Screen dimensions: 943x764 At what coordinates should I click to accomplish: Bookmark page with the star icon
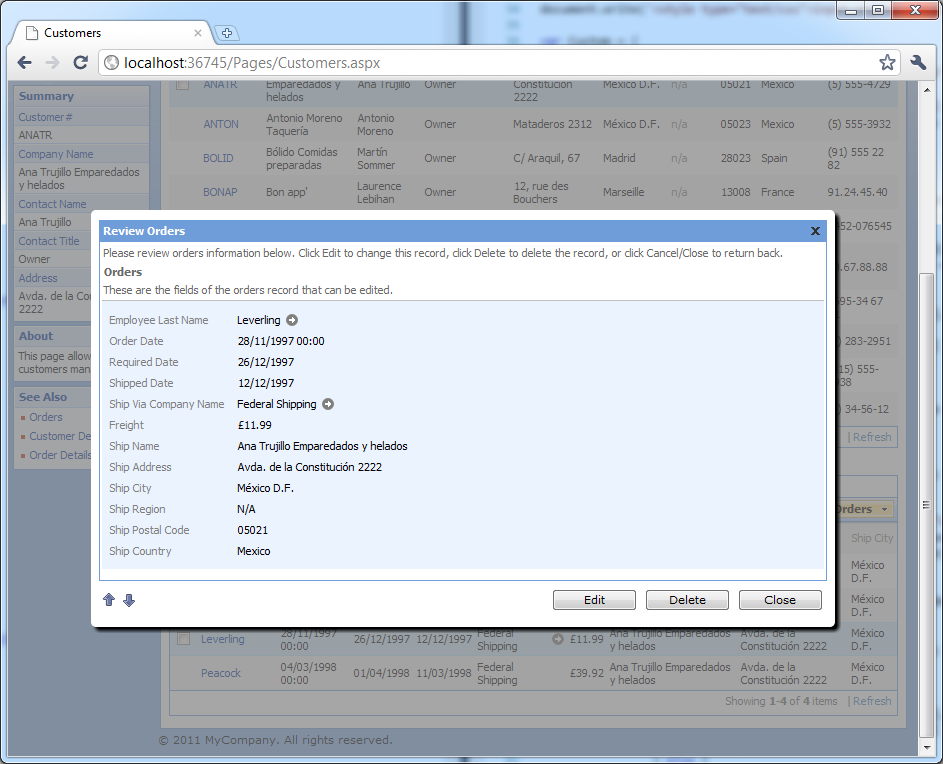click(x=887, y=63)
